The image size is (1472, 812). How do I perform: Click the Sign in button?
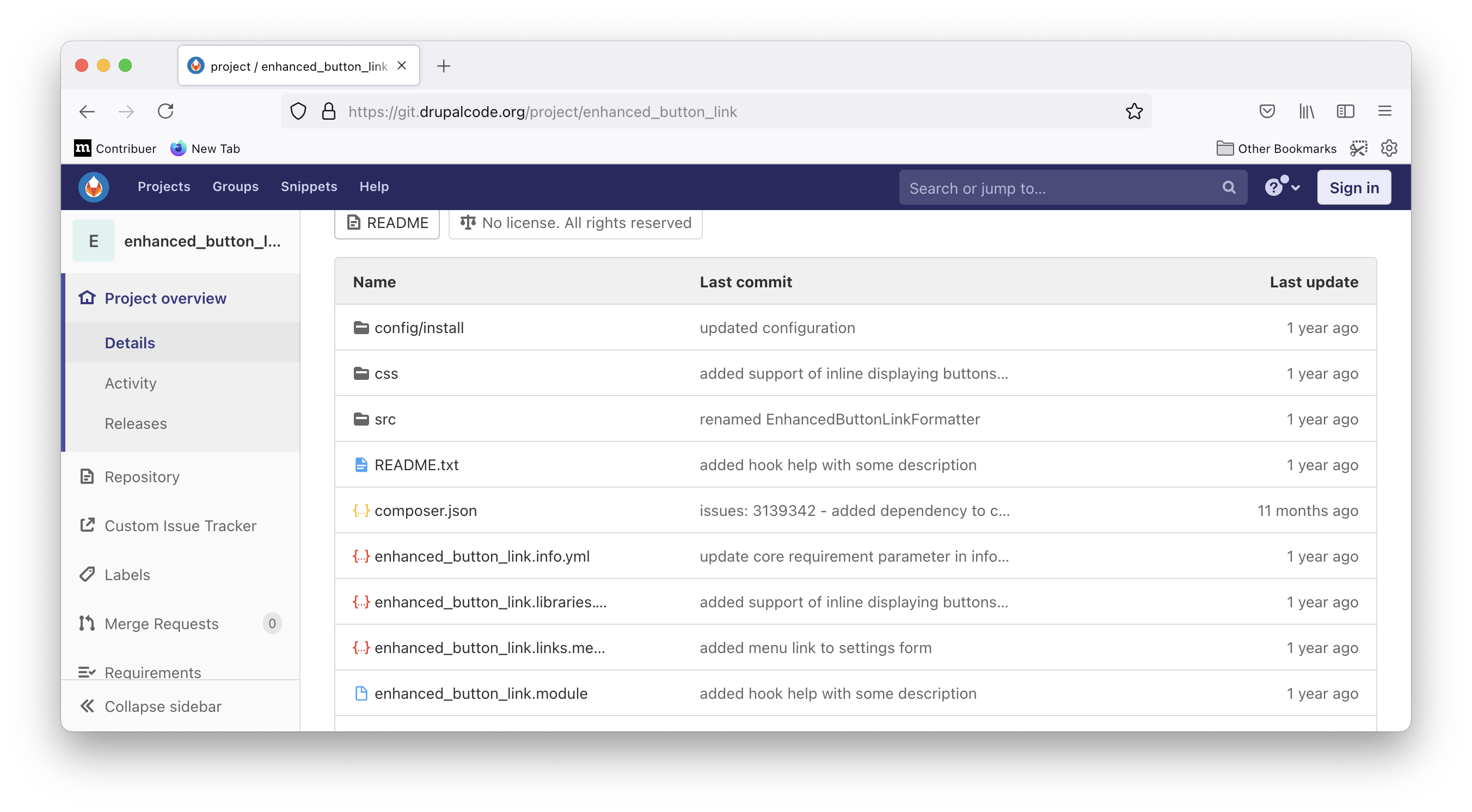click(1354, 187)
